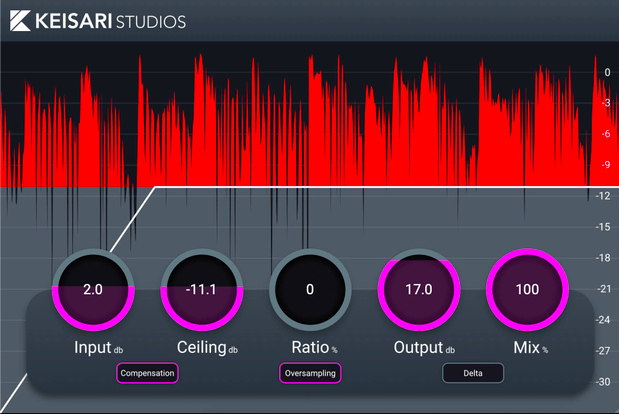Click the -6 dB scale mark
This screenshot has height=414, width=619.
[606, 134]
